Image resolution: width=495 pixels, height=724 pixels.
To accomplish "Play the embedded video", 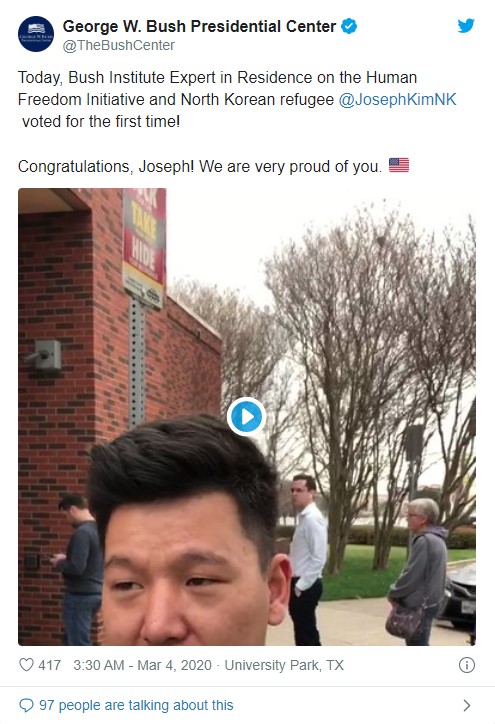I will click(x=246, y=416).
